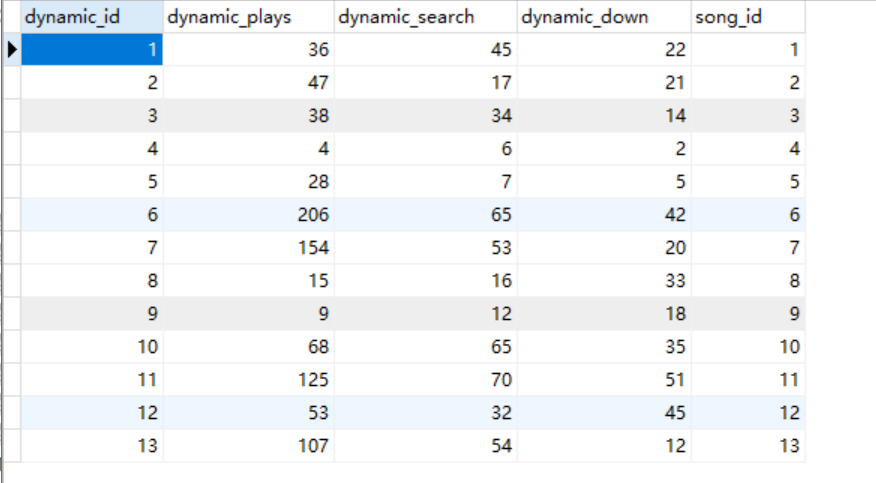The image size is (876, 483).
Task: Click dynamic_plays cell with value 107
Action: (x=249, y=445)
